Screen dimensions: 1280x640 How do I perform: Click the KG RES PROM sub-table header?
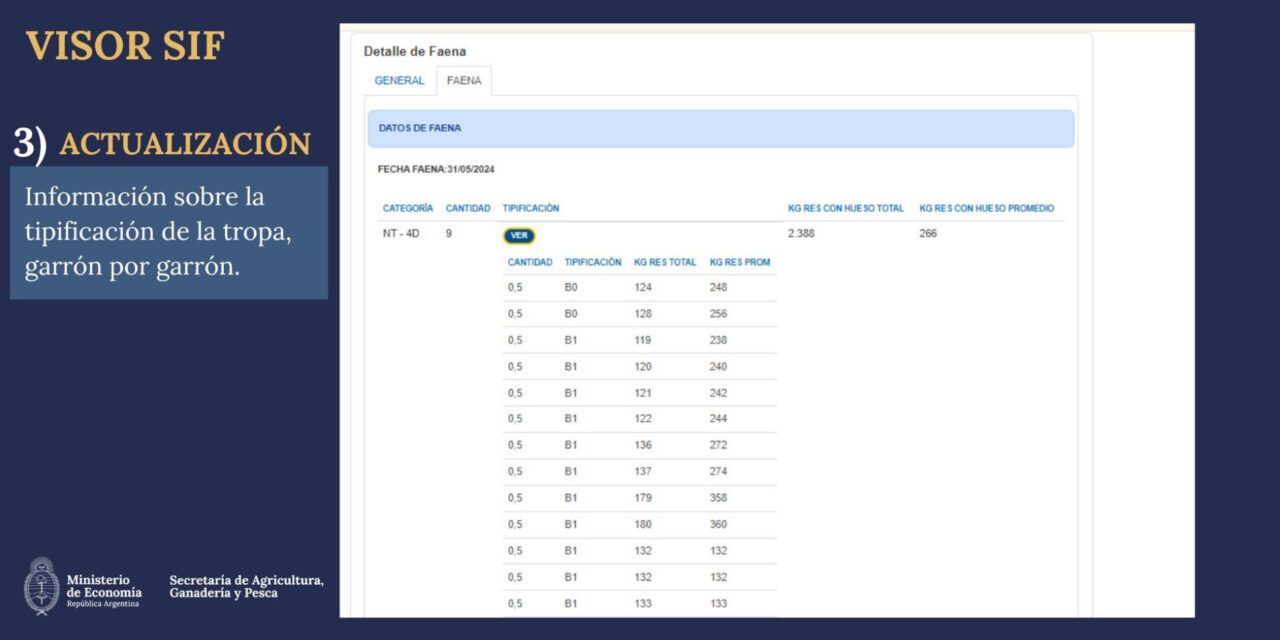740,262
